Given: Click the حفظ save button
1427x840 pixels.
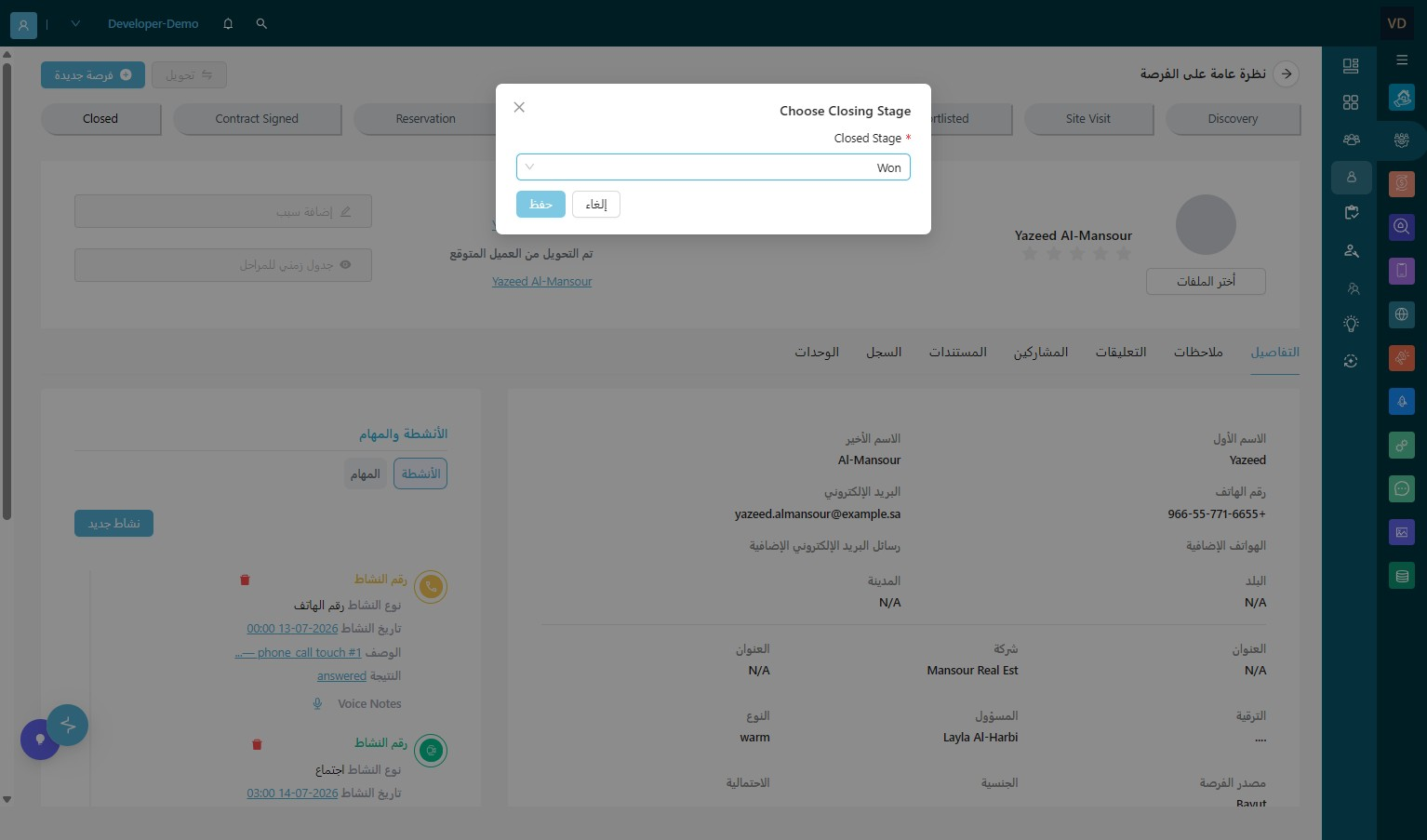Looking at the screenshot, I should 540,205.
